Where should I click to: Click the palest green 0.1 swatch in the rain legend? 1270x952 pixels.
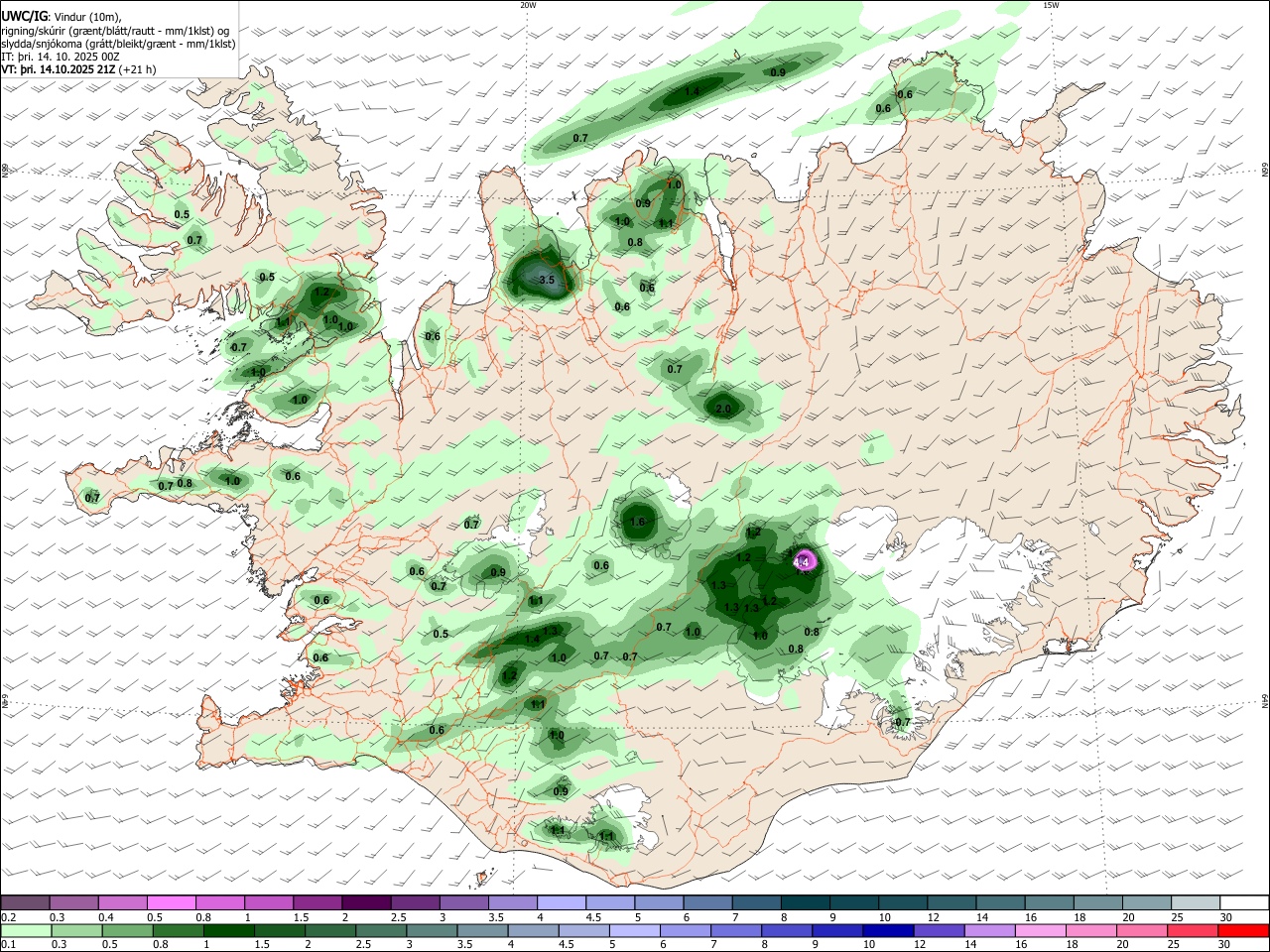click(26, 930)
